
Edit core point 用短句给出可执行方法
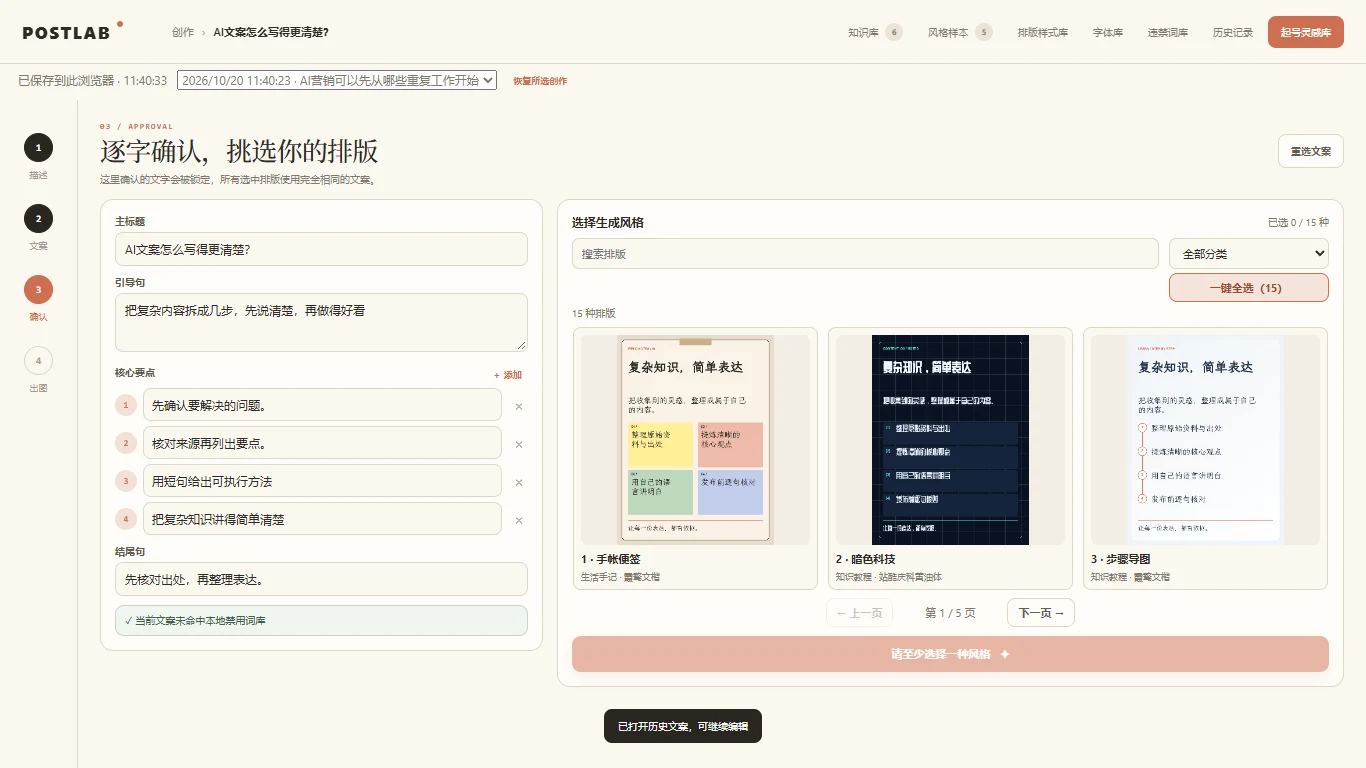tap(322, 481)
